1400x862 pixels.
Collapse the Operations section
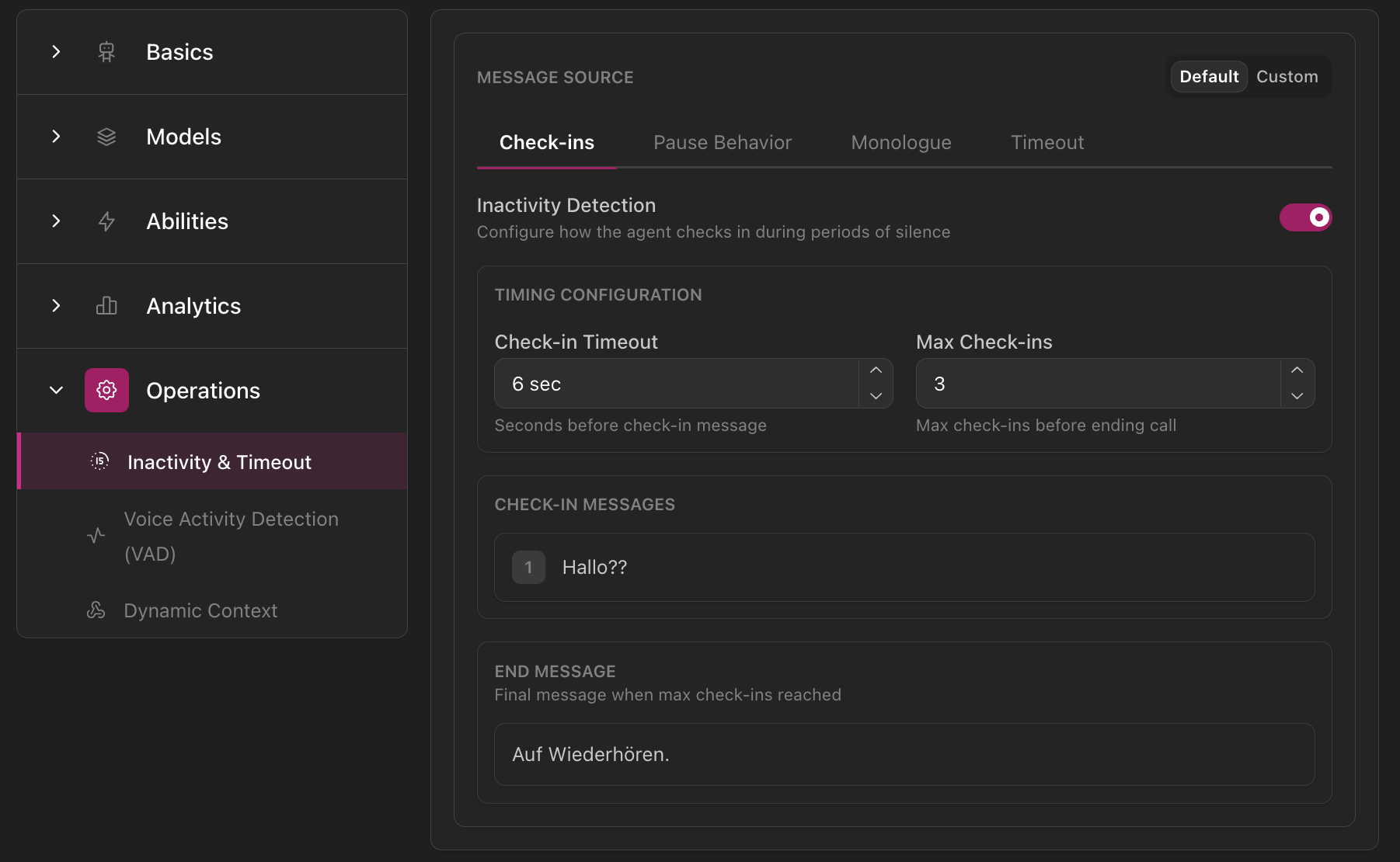[x=55, y=390]
